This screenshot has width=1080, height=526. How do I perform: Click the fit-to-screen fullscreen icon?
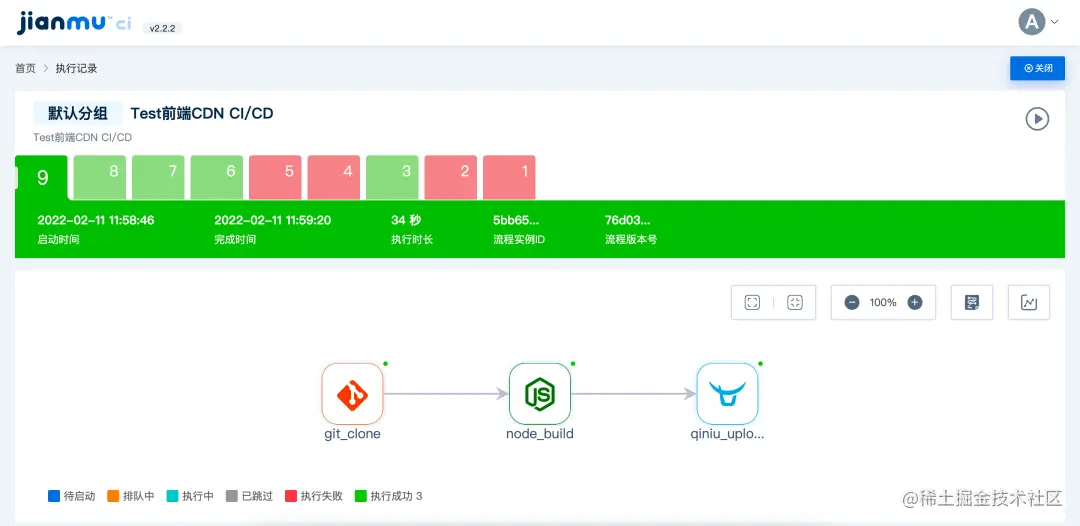pos(752,302)
